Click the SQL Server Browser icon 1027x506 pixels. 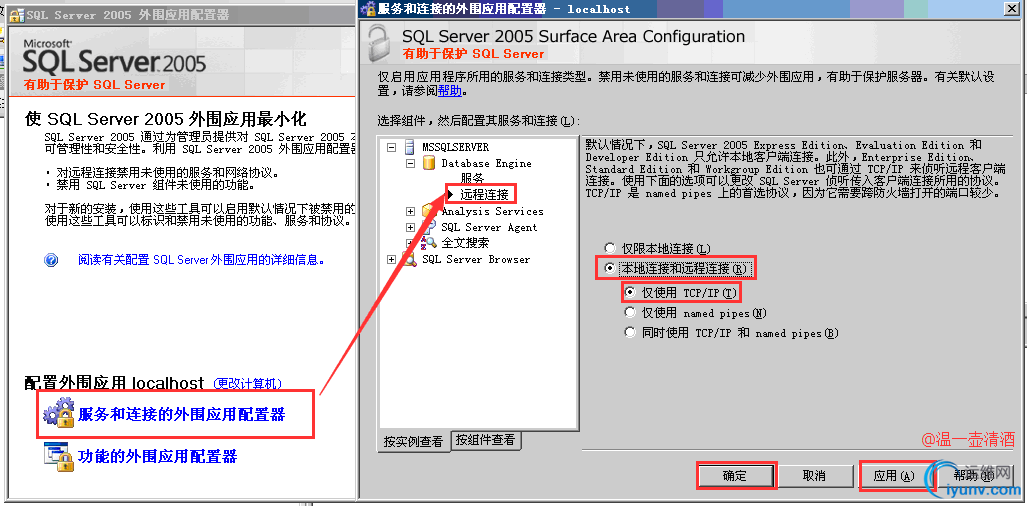(410, 259)
